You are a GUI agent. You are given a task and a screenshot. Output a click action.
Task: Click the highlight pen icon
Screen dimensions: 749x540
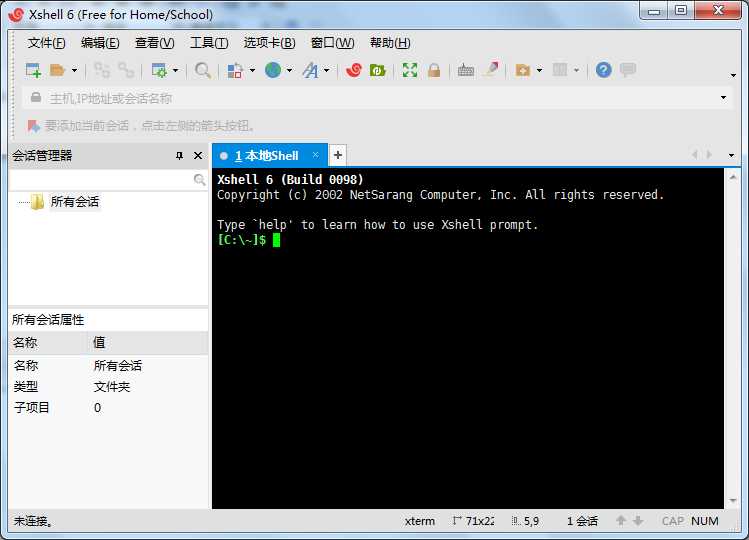click(x=491, y=69)
